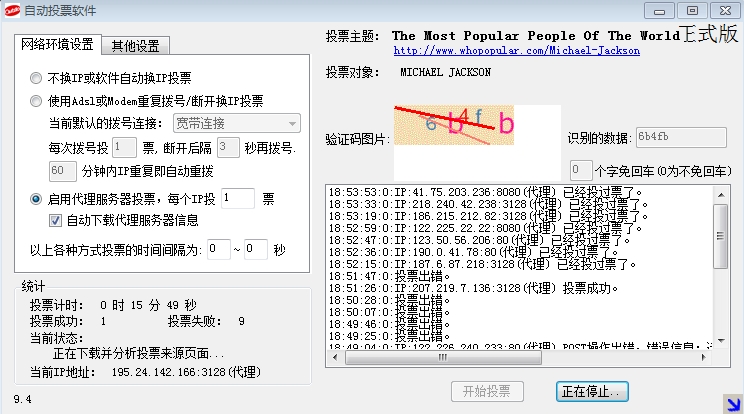Click the 9.4 version number

[x=23, y=399]
